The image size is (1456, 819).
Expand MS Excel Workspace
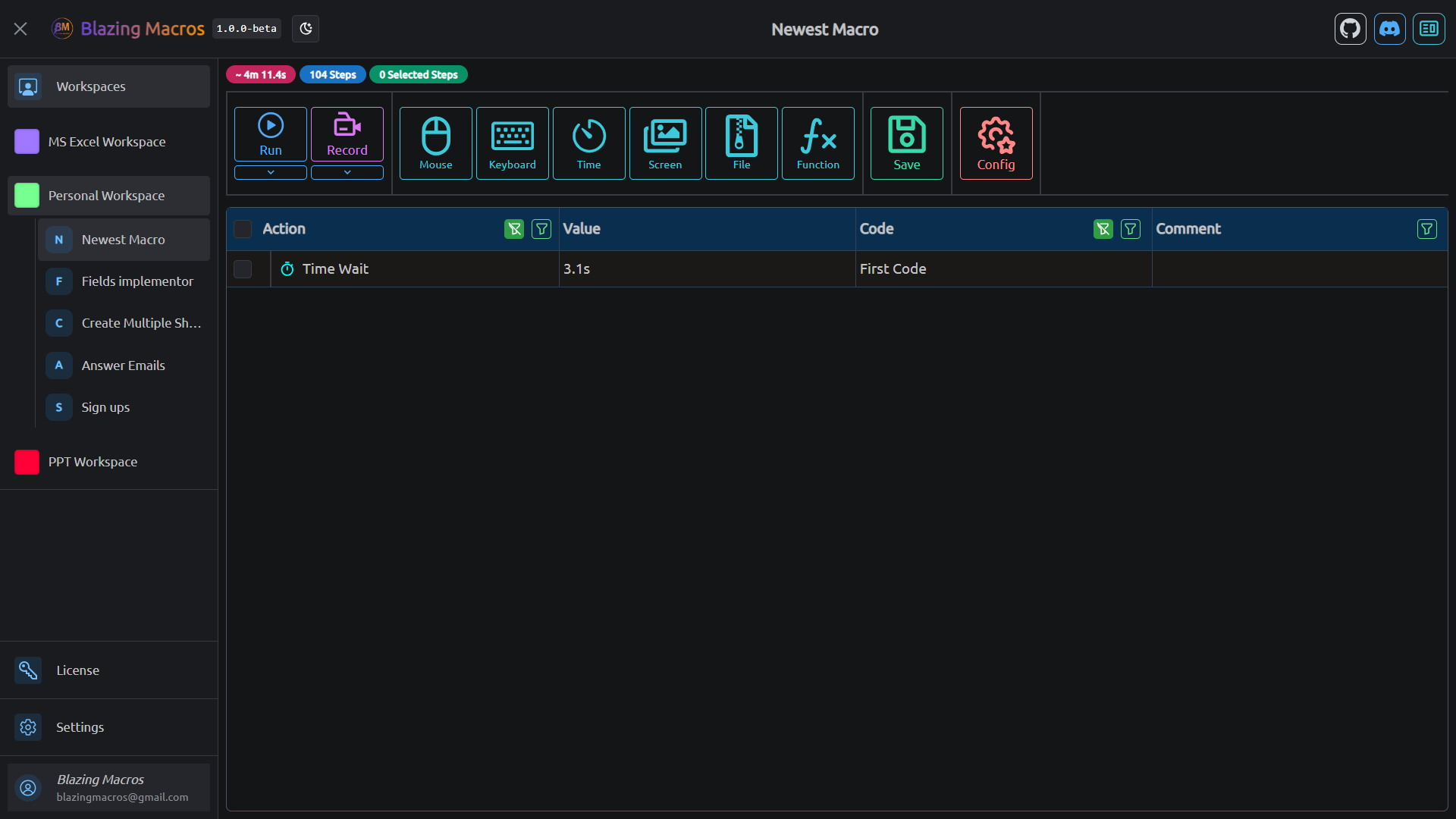[x=108, y=142]
